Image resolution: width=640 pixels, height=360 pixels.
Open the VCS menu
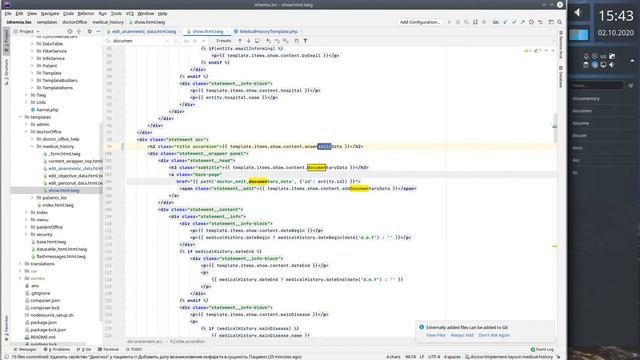pyautogui.click(x=129, y=13)
